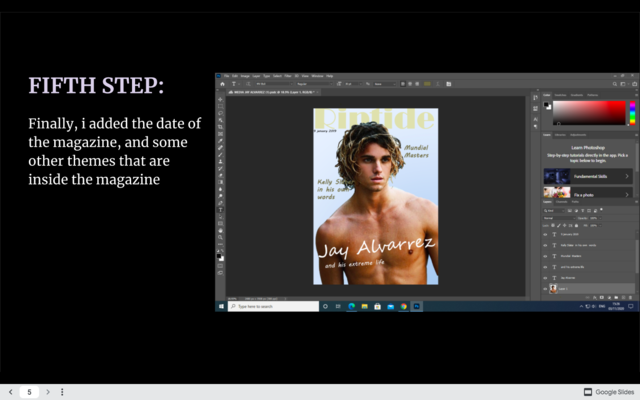This screenshot has height=400, width=640.
Task: Select the Eraser tool
Action: pos(220,176)
